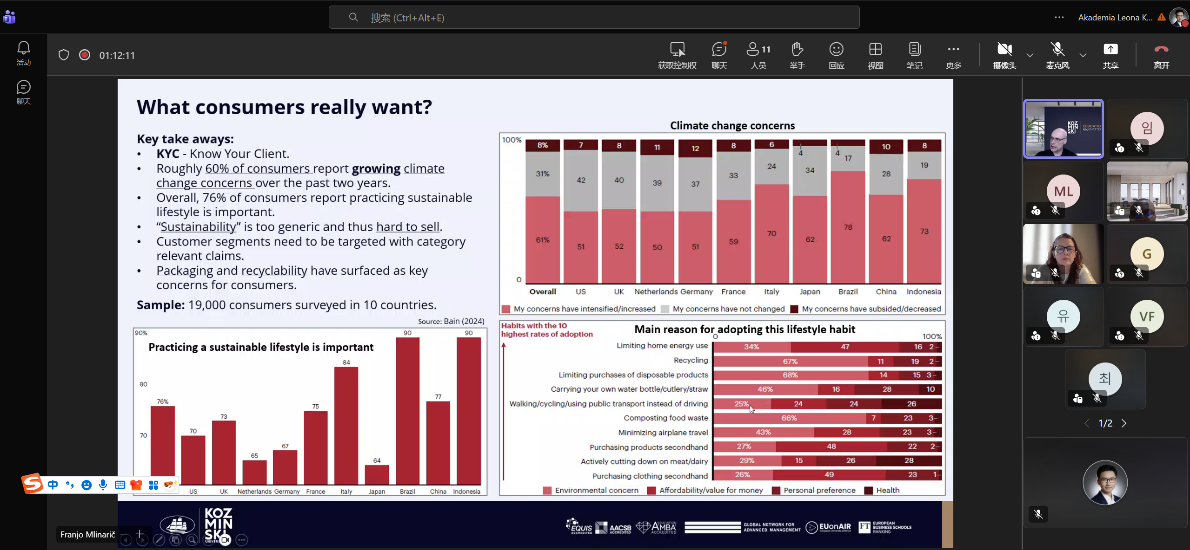Open the meeting chat panel
This screenshot has width=1190, height=550.
[x=719, y=55]
